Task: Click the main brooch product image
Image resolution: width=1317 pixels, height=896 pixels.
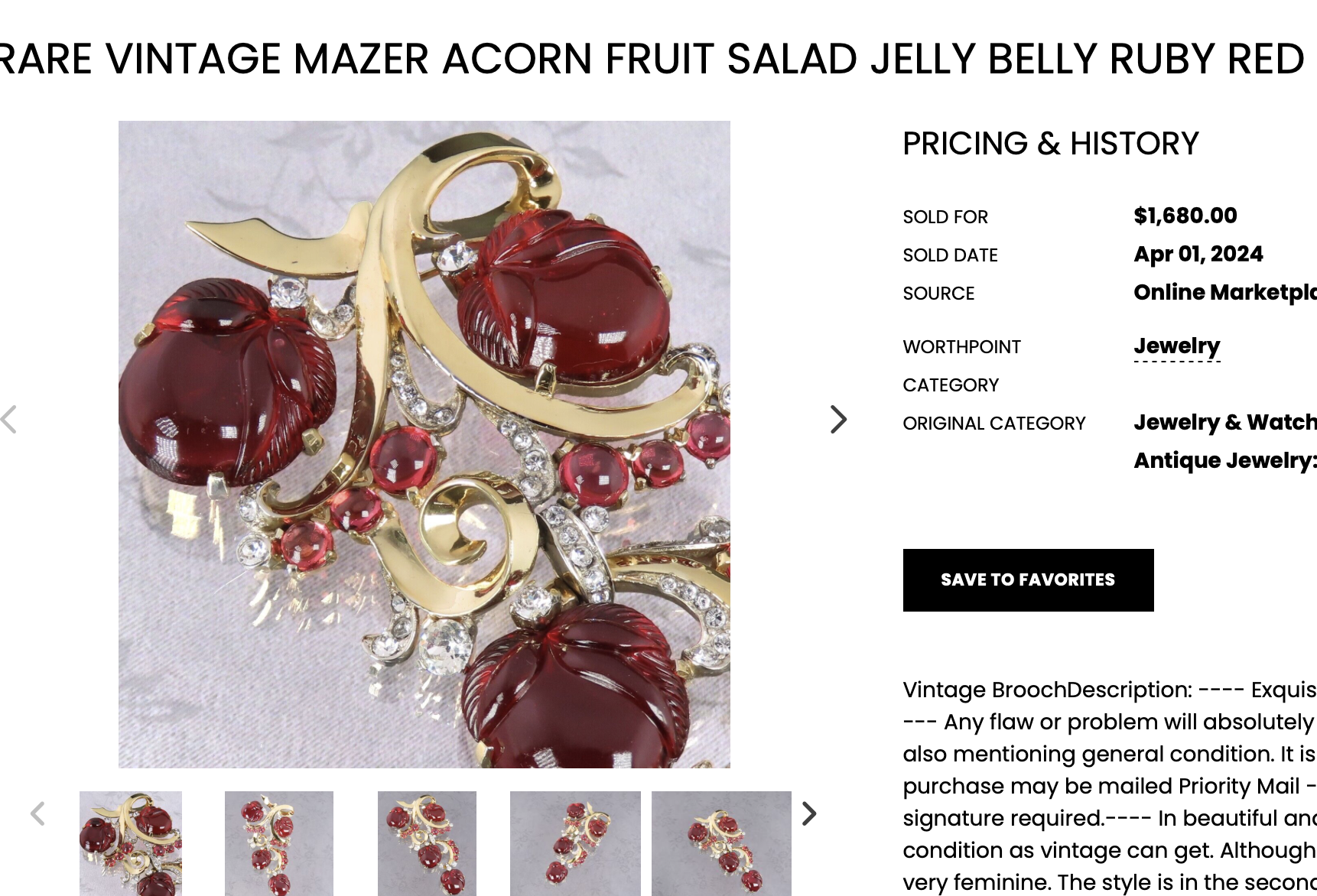Action: coord(424,444)
